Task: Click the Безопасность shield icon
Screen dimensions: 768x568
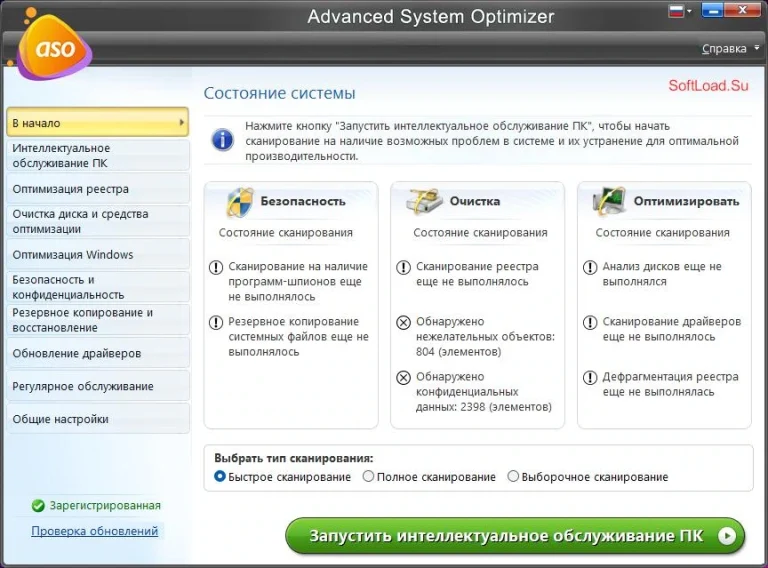Action: pos(240,201)
